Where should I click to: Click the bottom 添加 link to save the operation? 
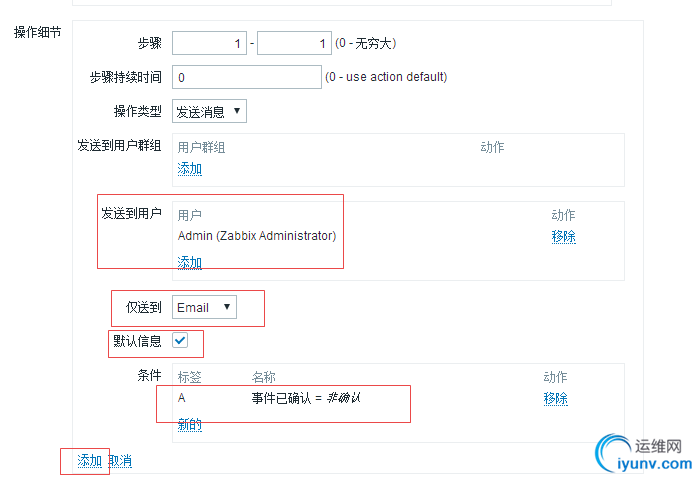pyautogui.click(x=90, y=460)
